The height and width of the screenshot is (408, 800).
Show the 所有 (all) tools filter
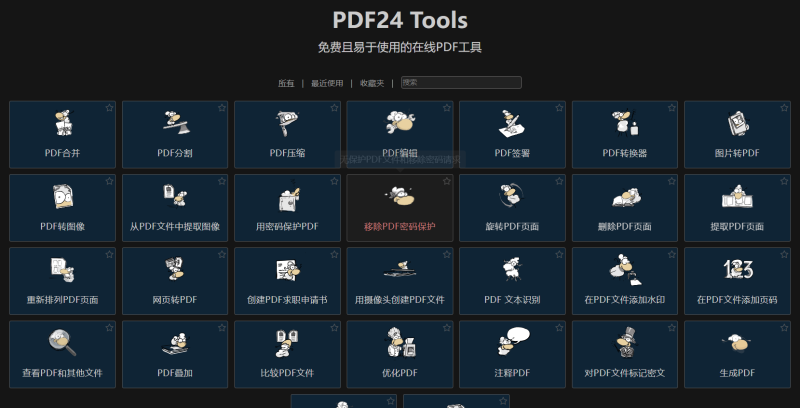[x=286, y=83]
